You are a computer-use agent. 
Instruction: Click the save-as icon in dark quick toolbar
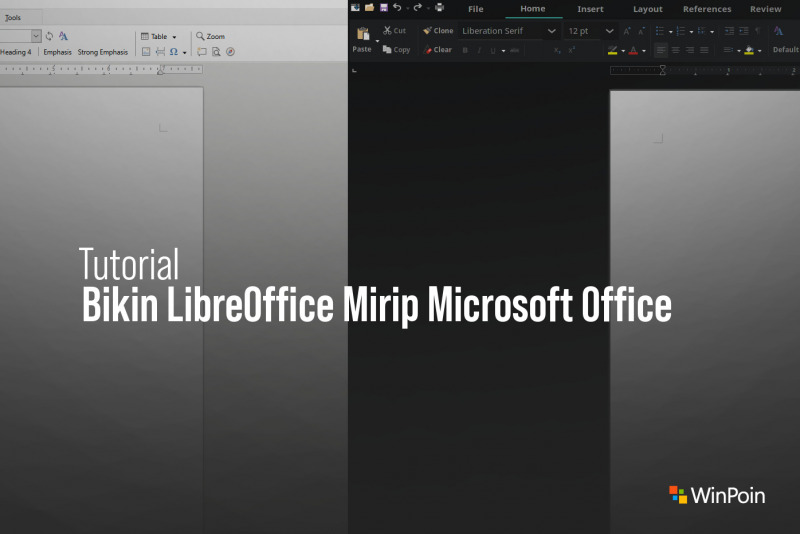[x=356, y=7]
